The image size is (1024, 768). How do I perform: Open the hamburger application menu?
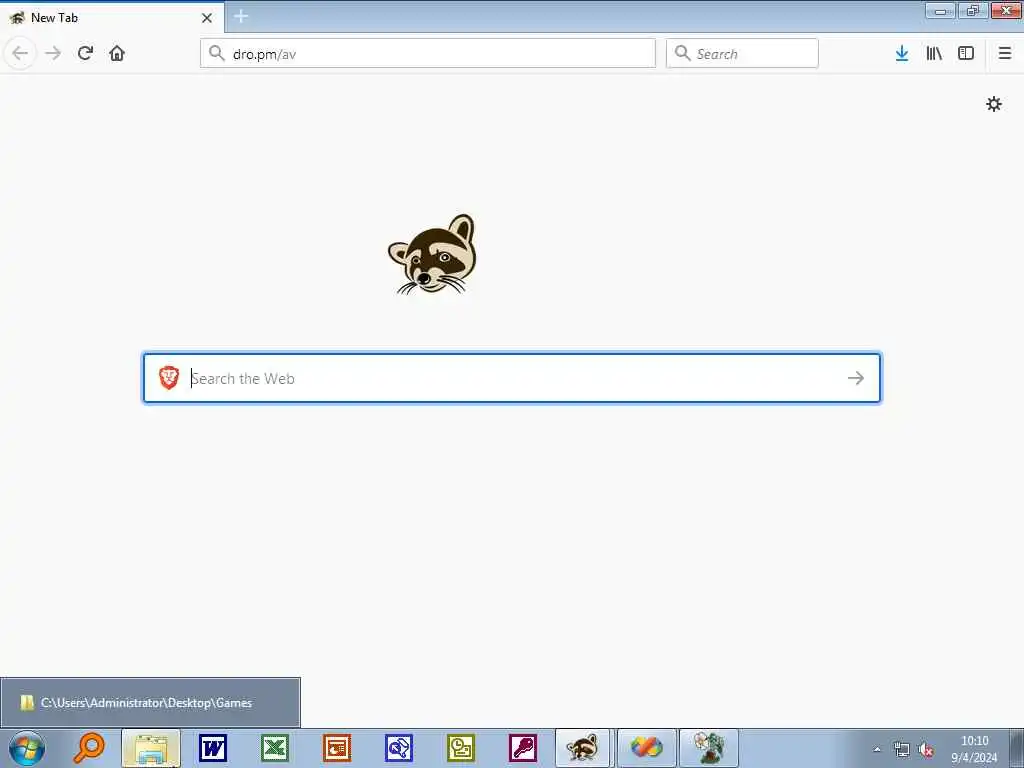(x=1005, y=54)
